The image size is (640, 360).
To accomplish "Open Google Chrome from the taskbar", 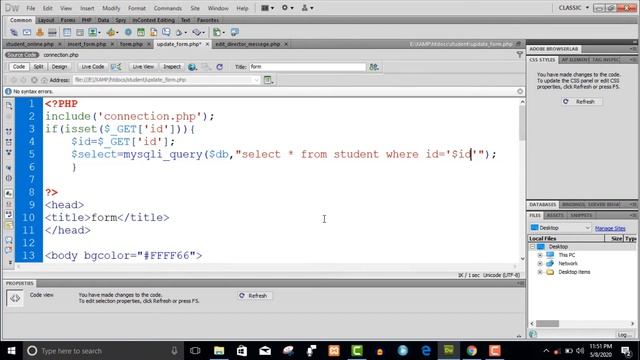I will 471,350.
